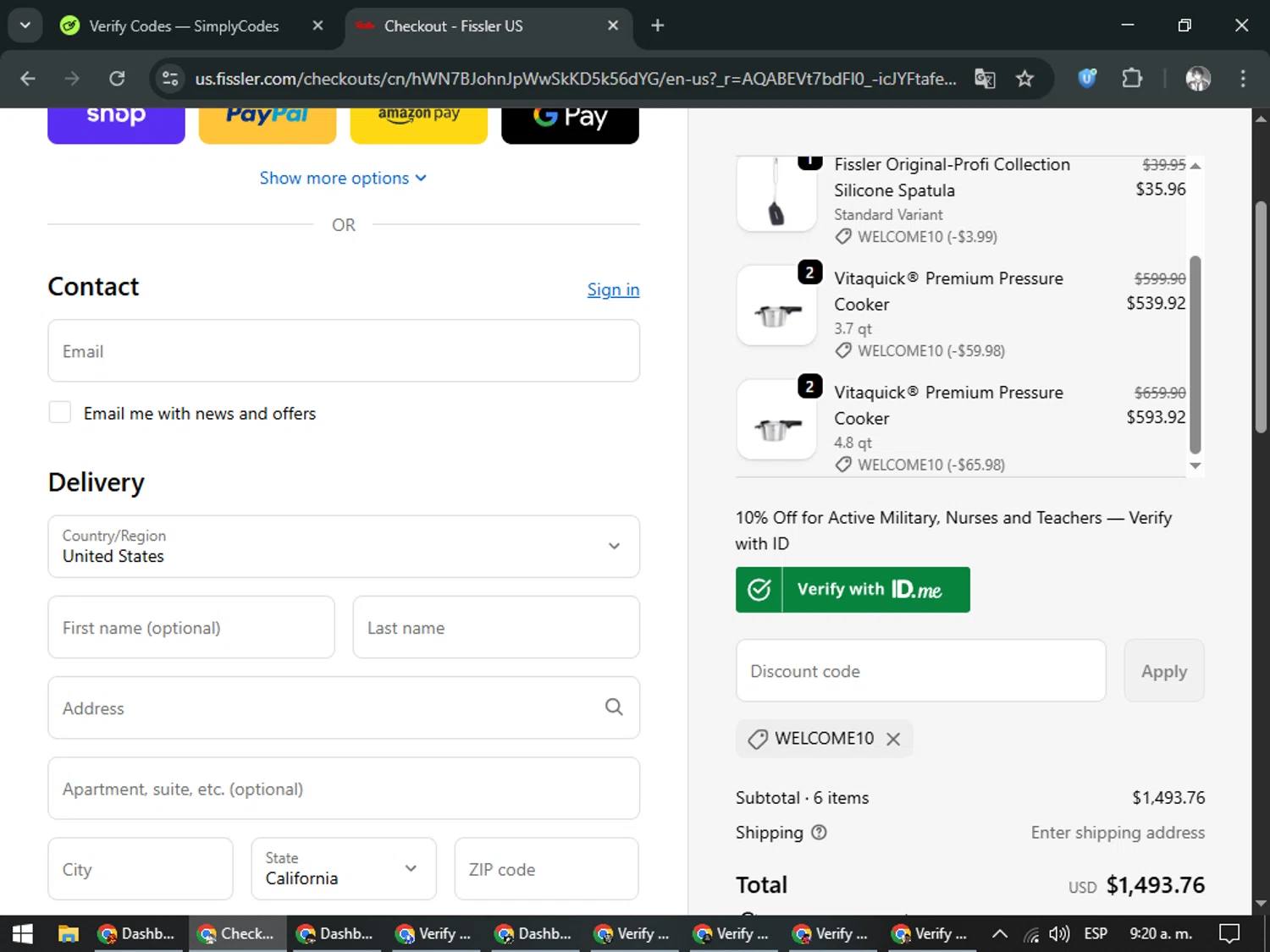The image size is (1270, 952).
Task: Switch to Check... Chrome taskbar window
Action: coord(236,933)
